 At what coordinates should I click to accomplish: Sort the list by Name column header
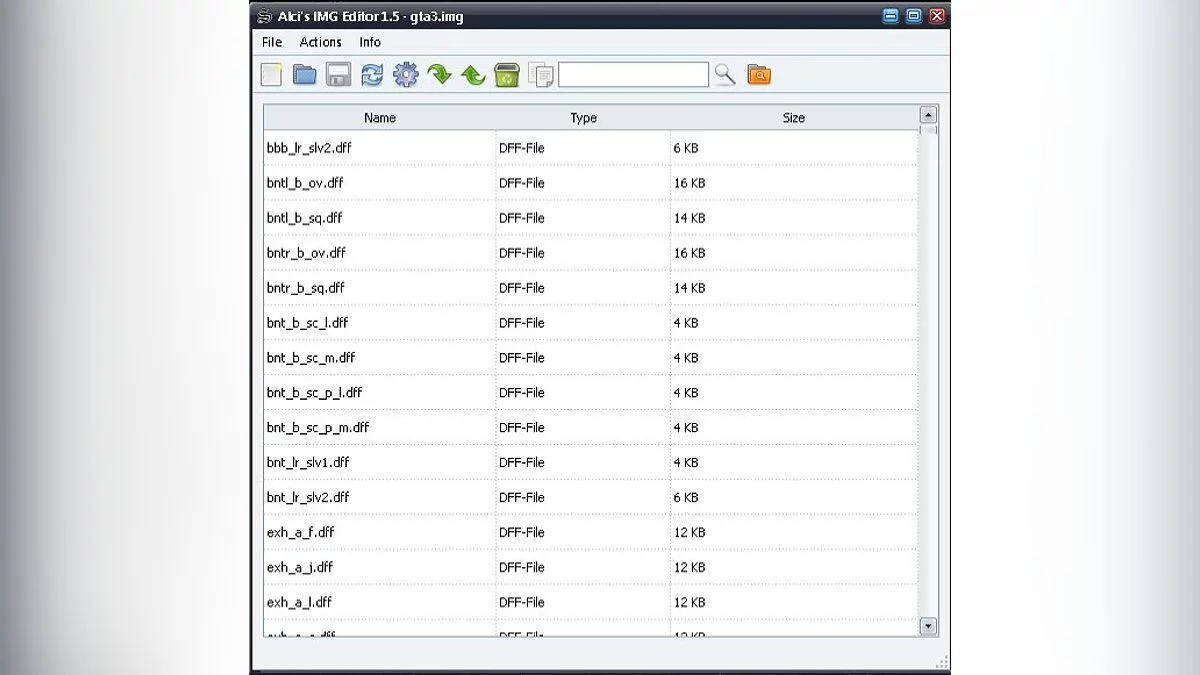click(380, 118)
